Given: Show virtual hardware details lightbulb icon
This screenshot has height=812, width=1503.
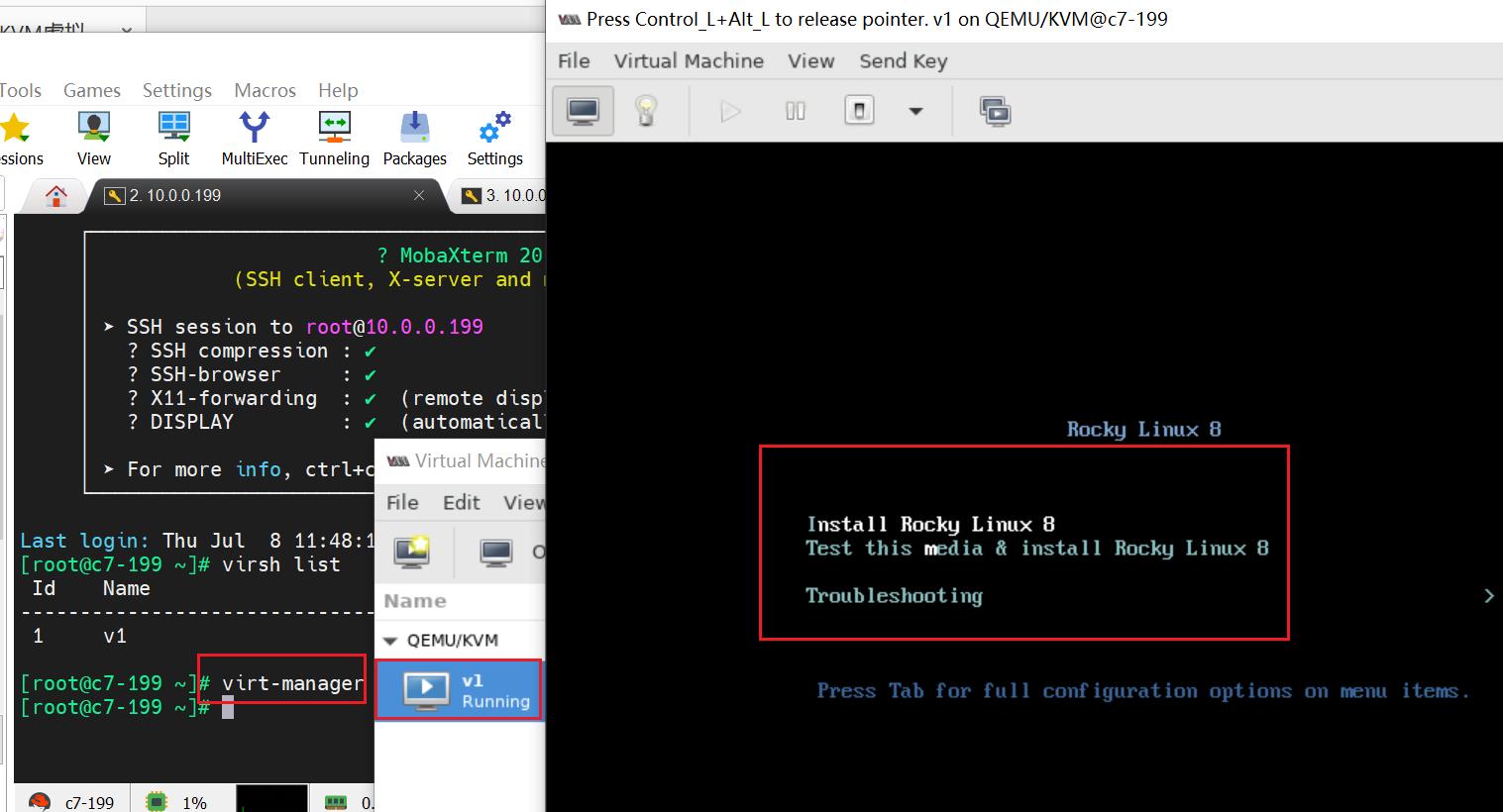Looking at the screenshot, I should tap(646, 110).
